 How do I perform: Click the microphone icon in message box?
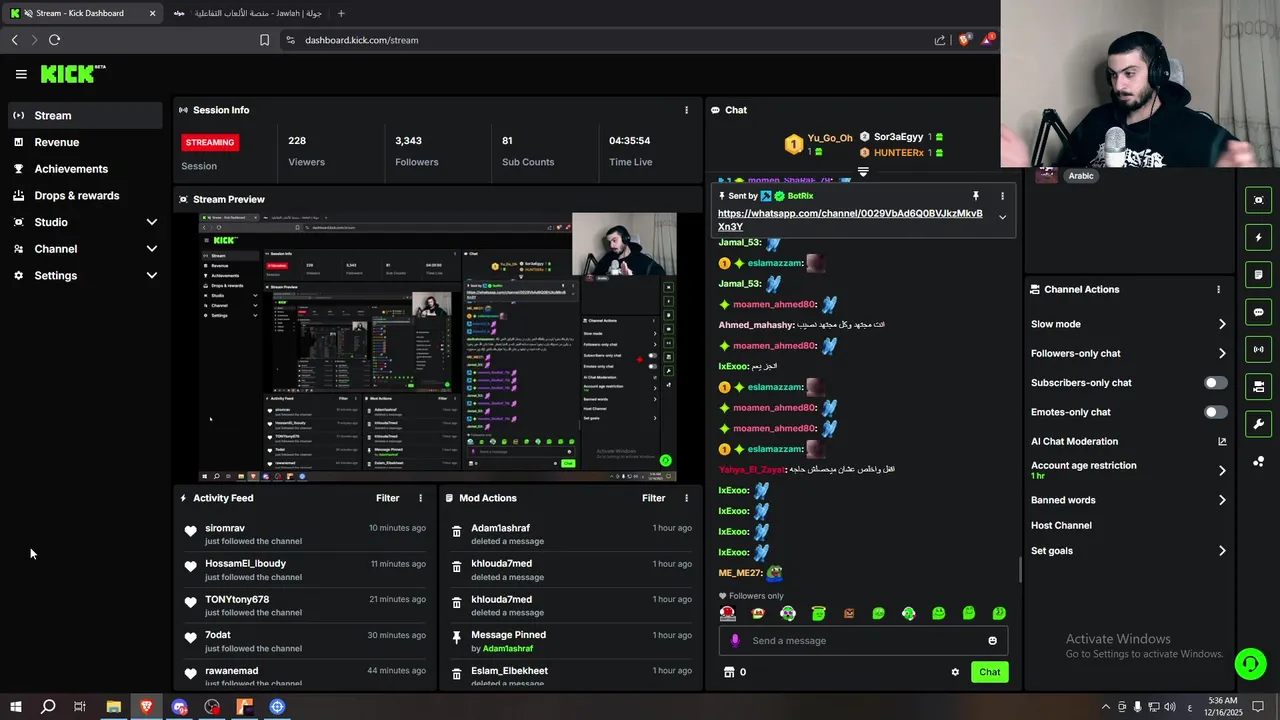(x=735, y=641)
